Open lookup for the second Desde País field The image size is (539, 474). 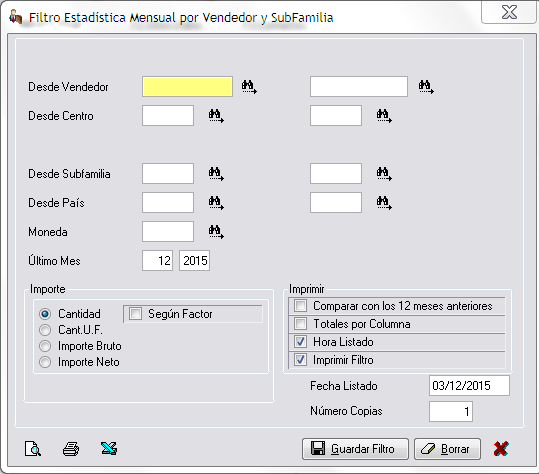coord(384,203)
